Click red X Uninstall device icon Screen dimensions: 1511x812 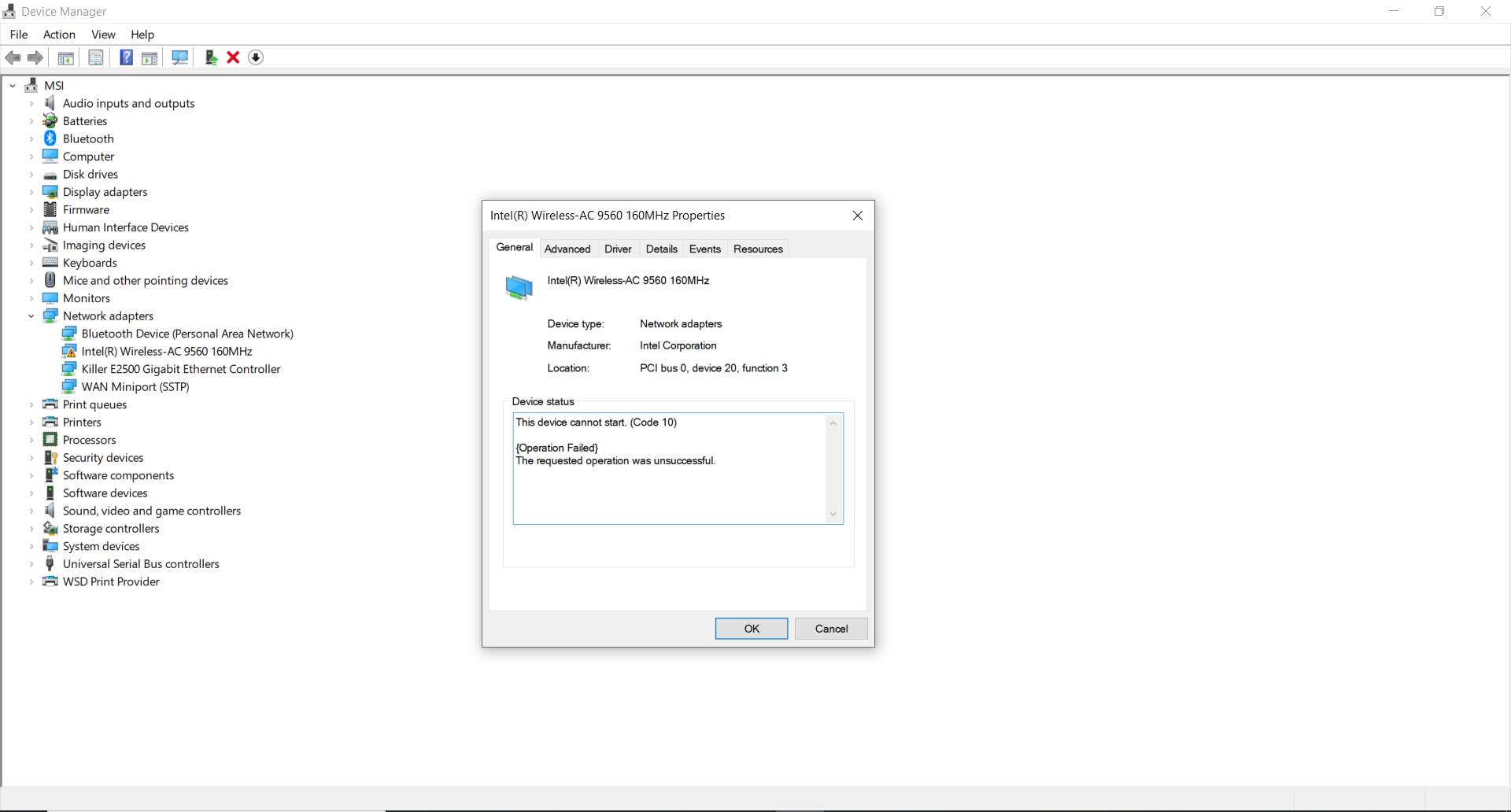click(233, 57)
